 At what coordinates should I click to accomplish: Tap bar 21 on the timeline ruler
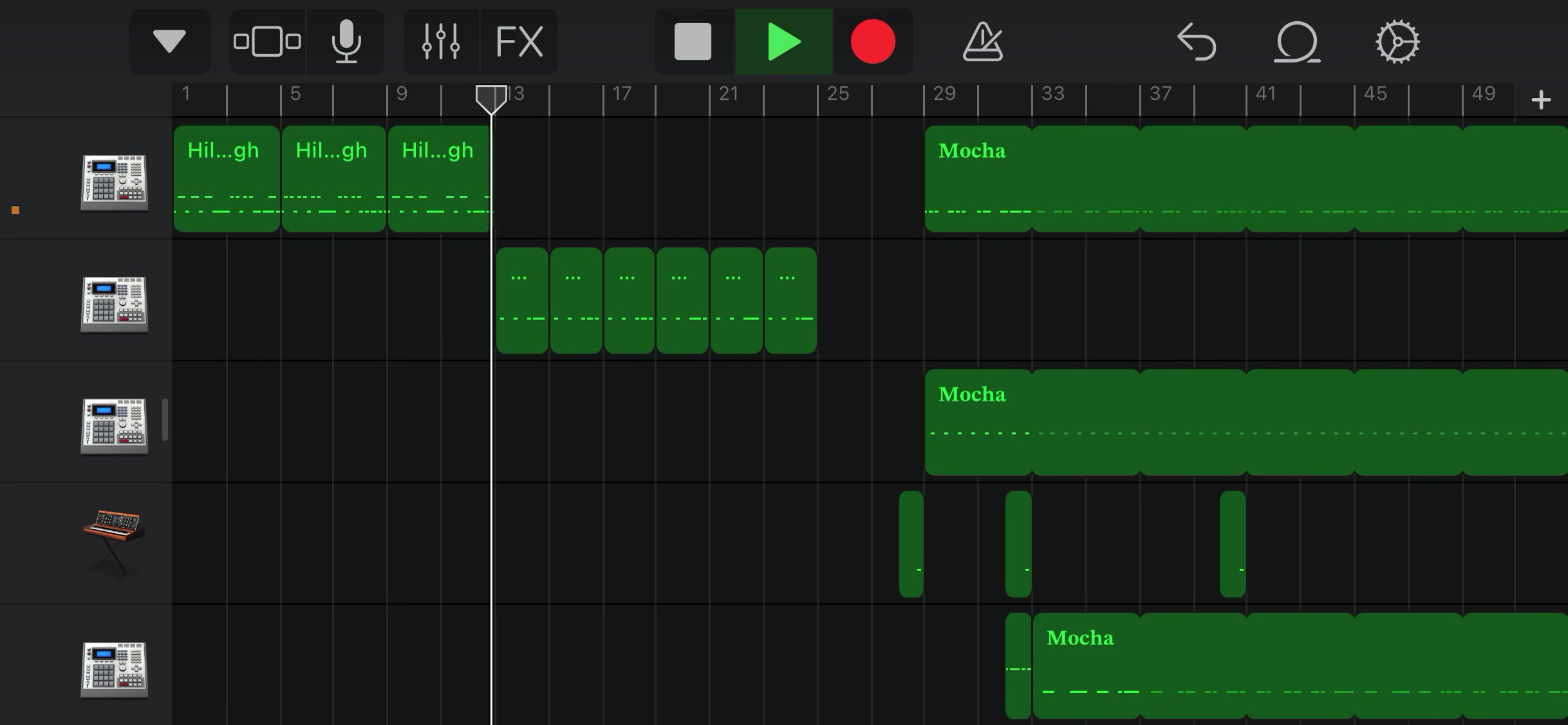click(728, 94)
